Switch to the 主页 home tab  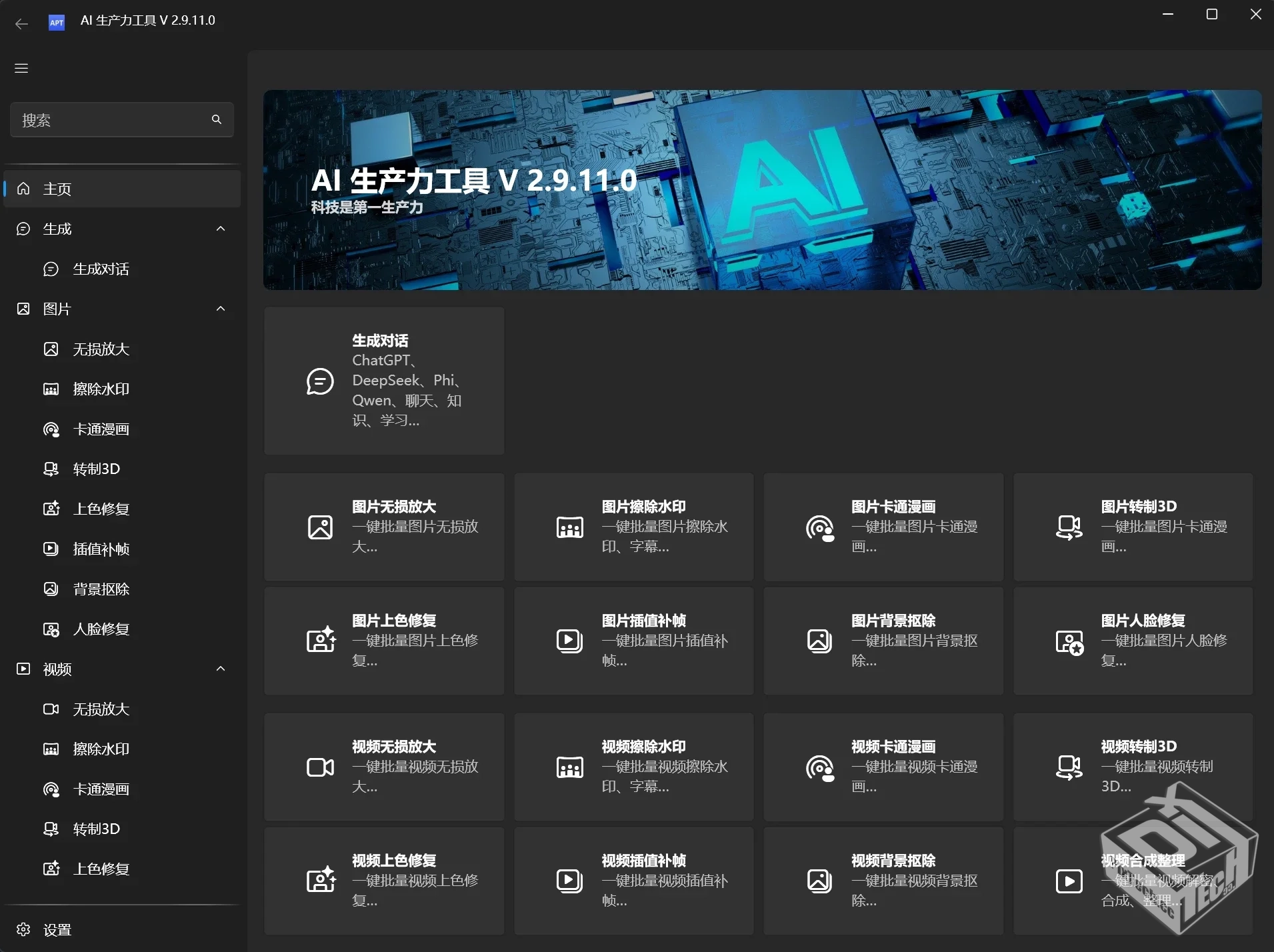57,189
